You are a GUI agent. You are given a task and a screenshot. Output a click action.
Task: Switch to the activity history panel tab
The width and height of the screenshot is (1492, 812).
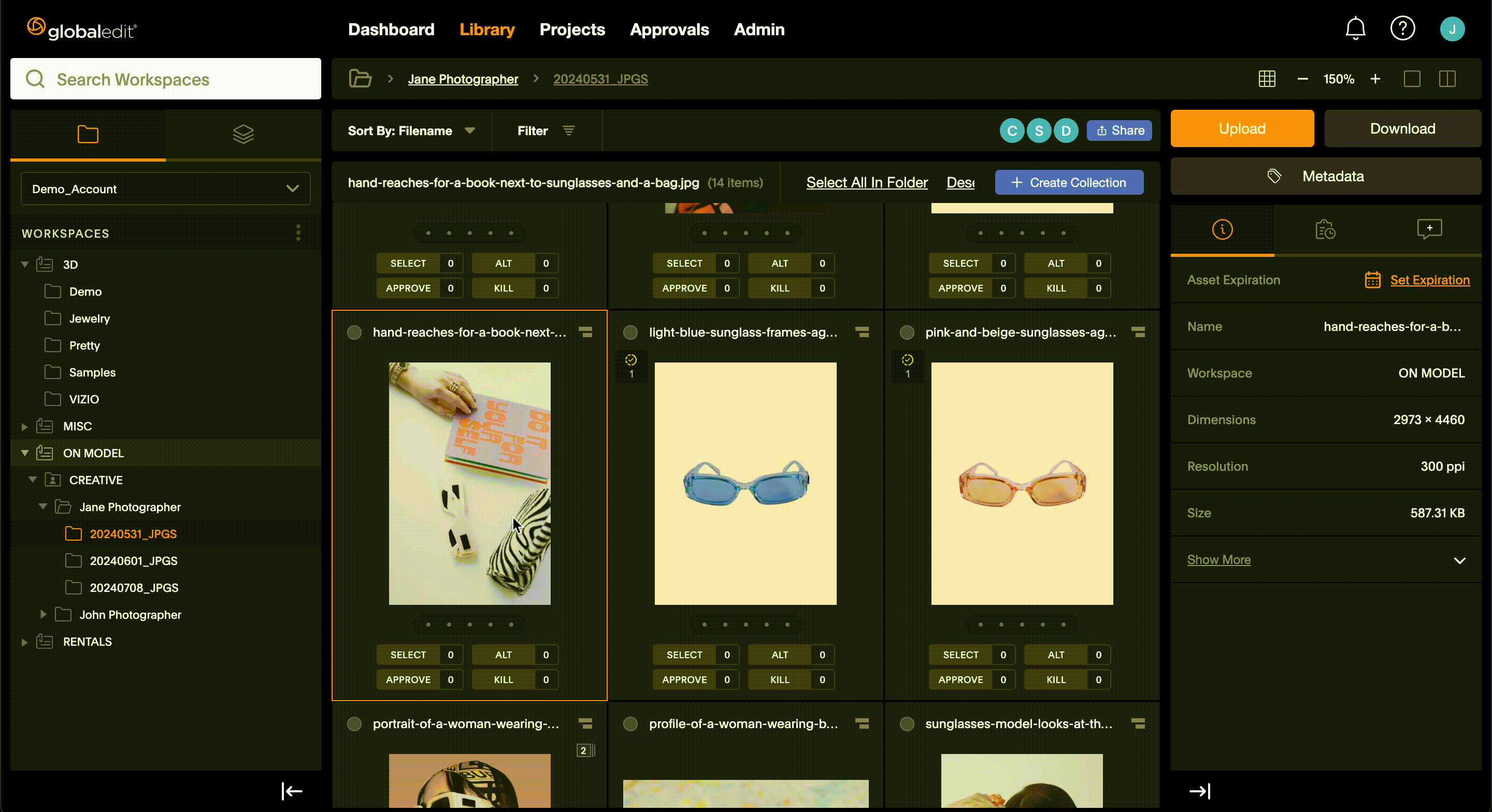1325,230
